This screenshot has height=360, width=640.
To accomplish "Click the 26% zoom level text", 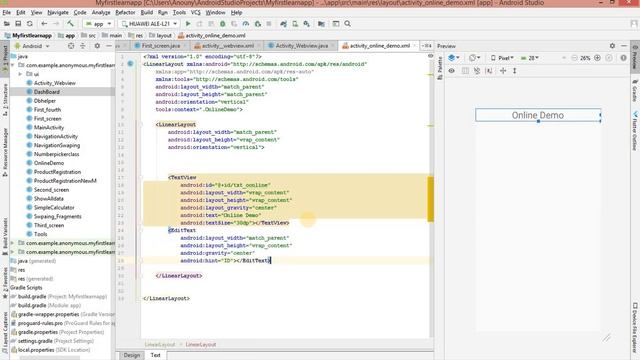I will 585,58.
